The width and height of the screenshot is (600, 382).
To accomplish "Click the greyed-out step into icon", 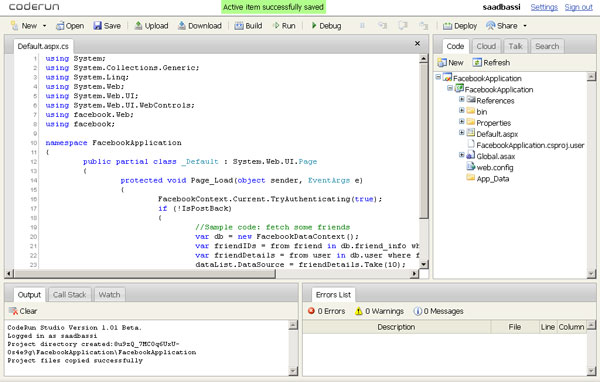I will 382,26.
